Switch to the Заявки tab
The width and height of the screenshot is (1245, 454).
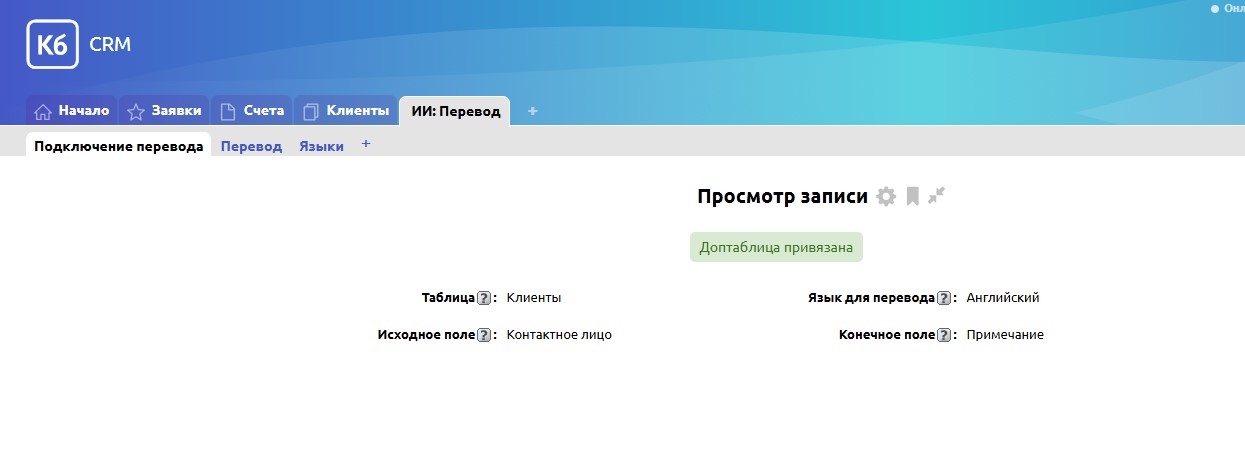click(165, 111)
